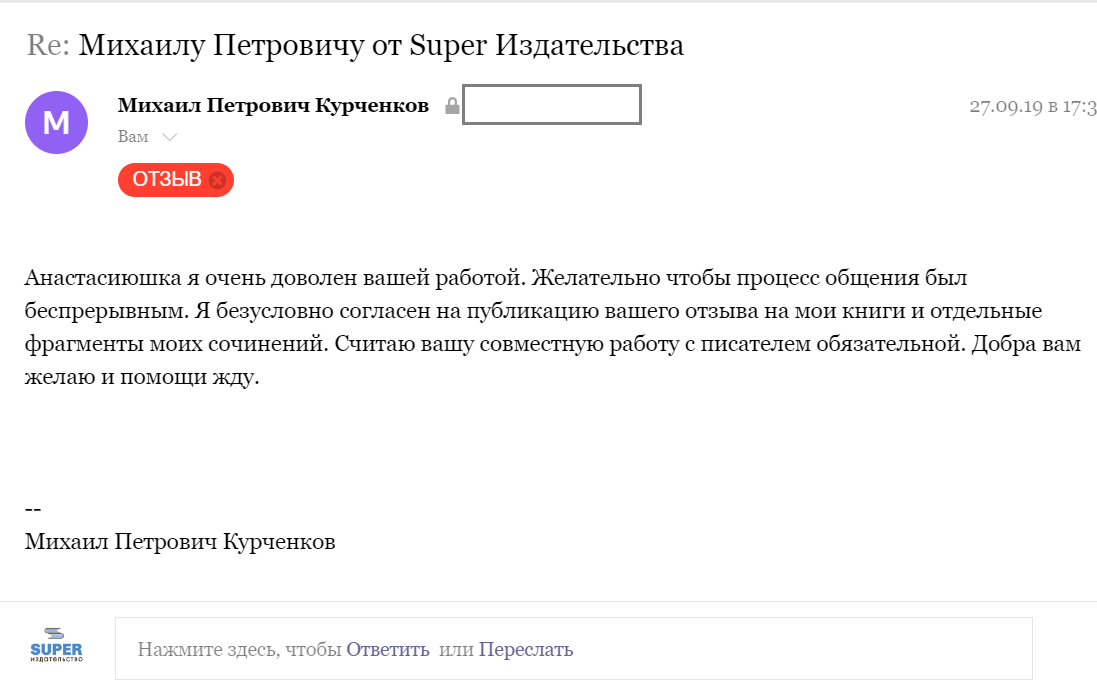Screen dimensions: 1097x686
Task: Expand recipient details chevron next to Вам
Action: coord(170,137)
